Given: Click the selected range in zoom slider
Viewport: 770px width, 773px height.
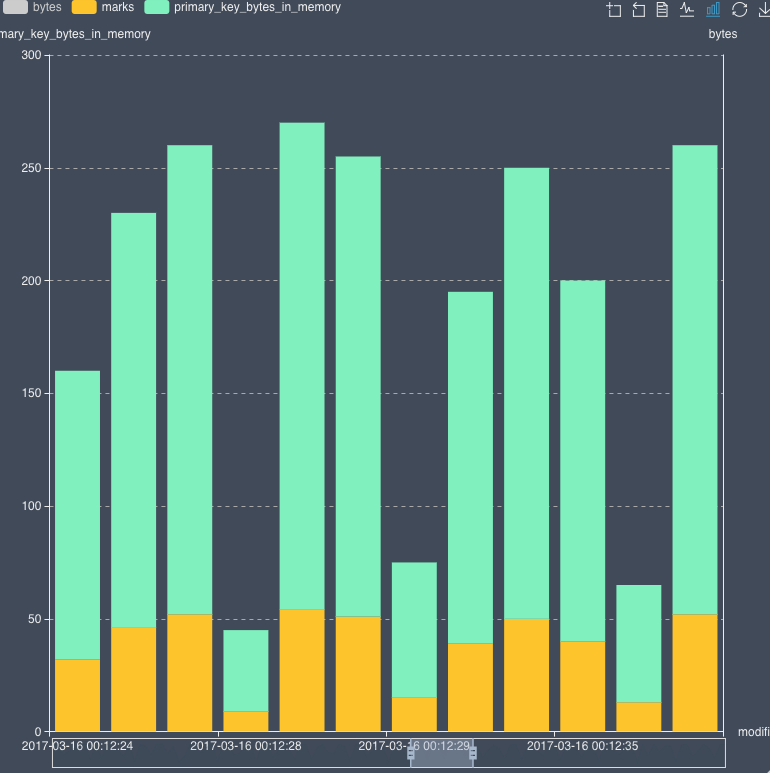Looking at the screenshot, I should point(442,753).
